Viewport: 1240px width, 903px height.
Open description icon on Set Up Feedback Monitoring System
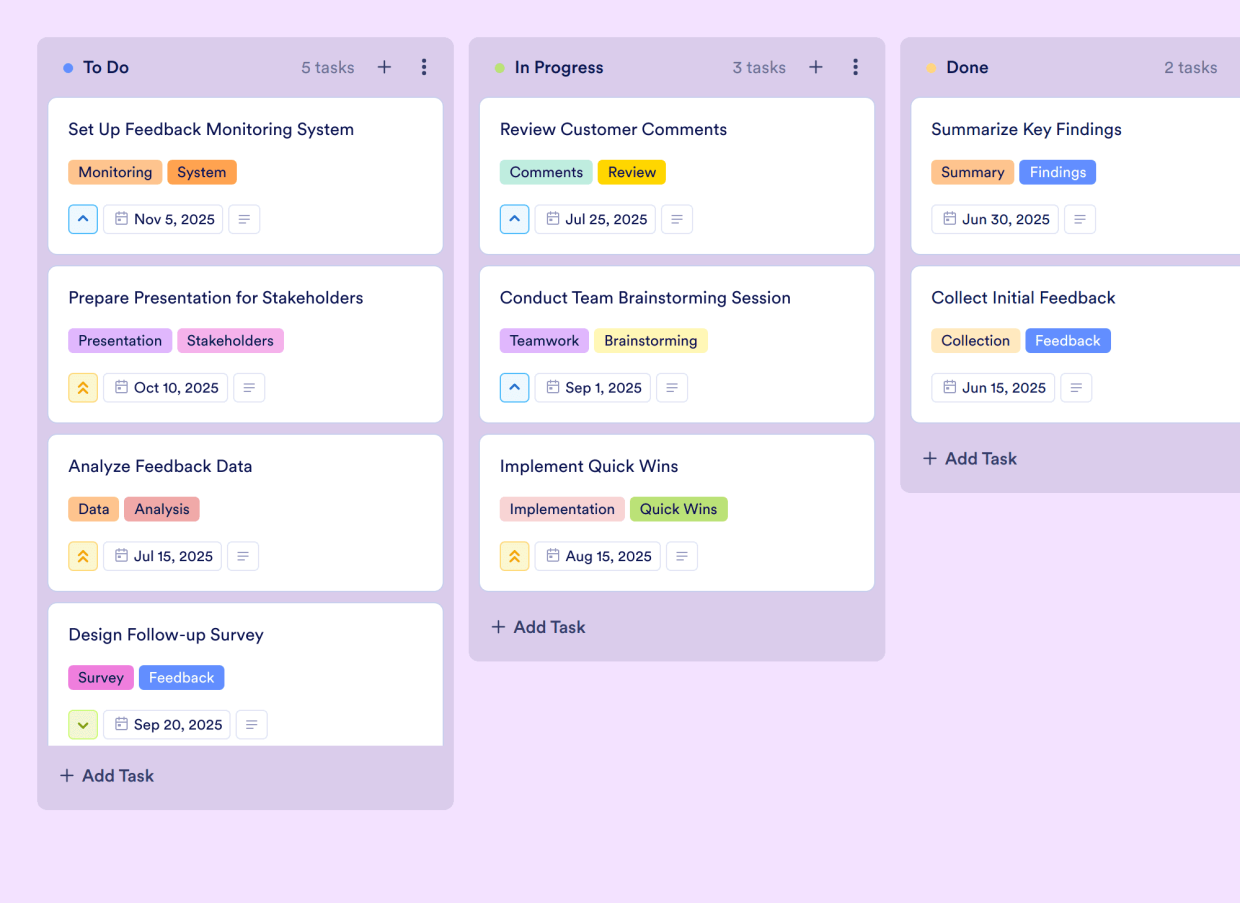coord(244,219)
